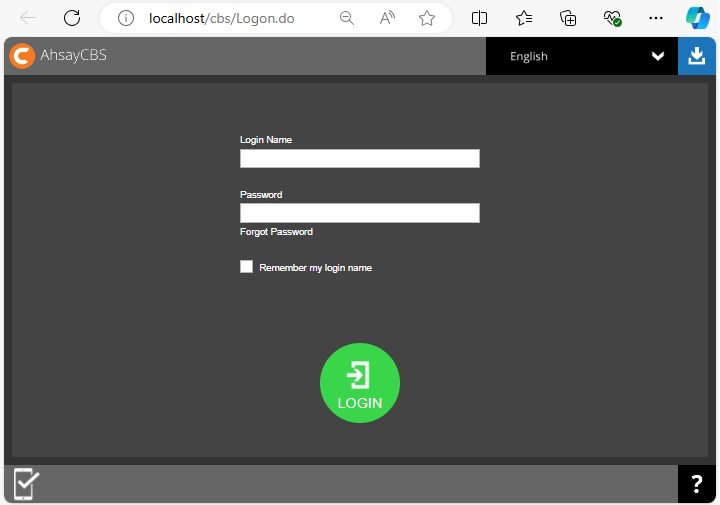720x505 pixels.
Task: Click the language dropdown chevron arrow
Action: pos(658,56)
